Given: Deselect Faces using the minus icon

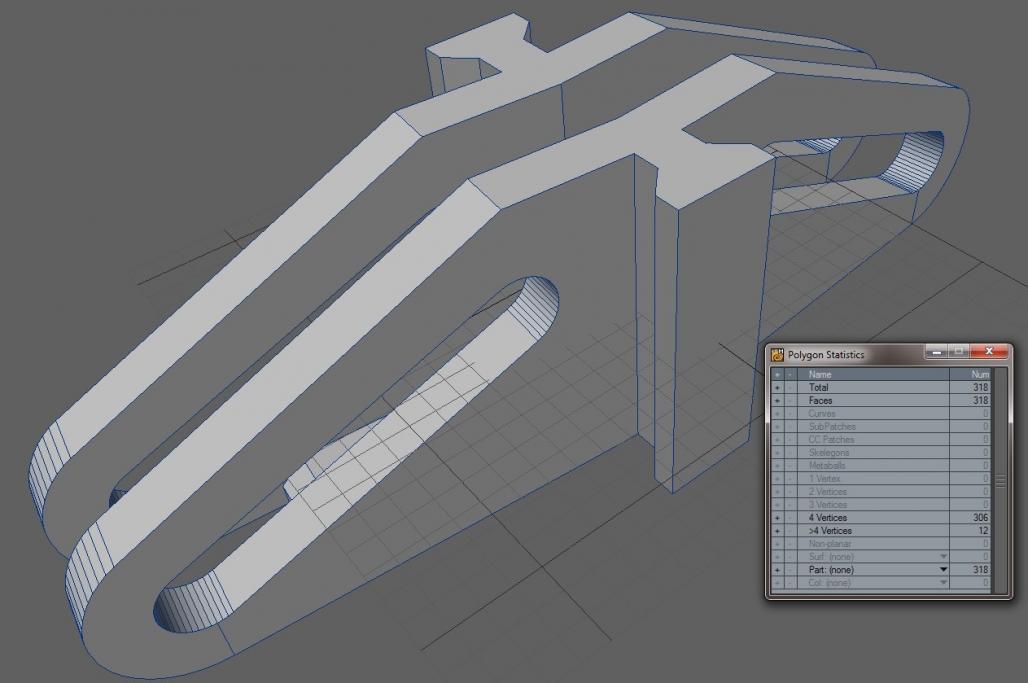Looking at the screenshot, I should [790, 400].
